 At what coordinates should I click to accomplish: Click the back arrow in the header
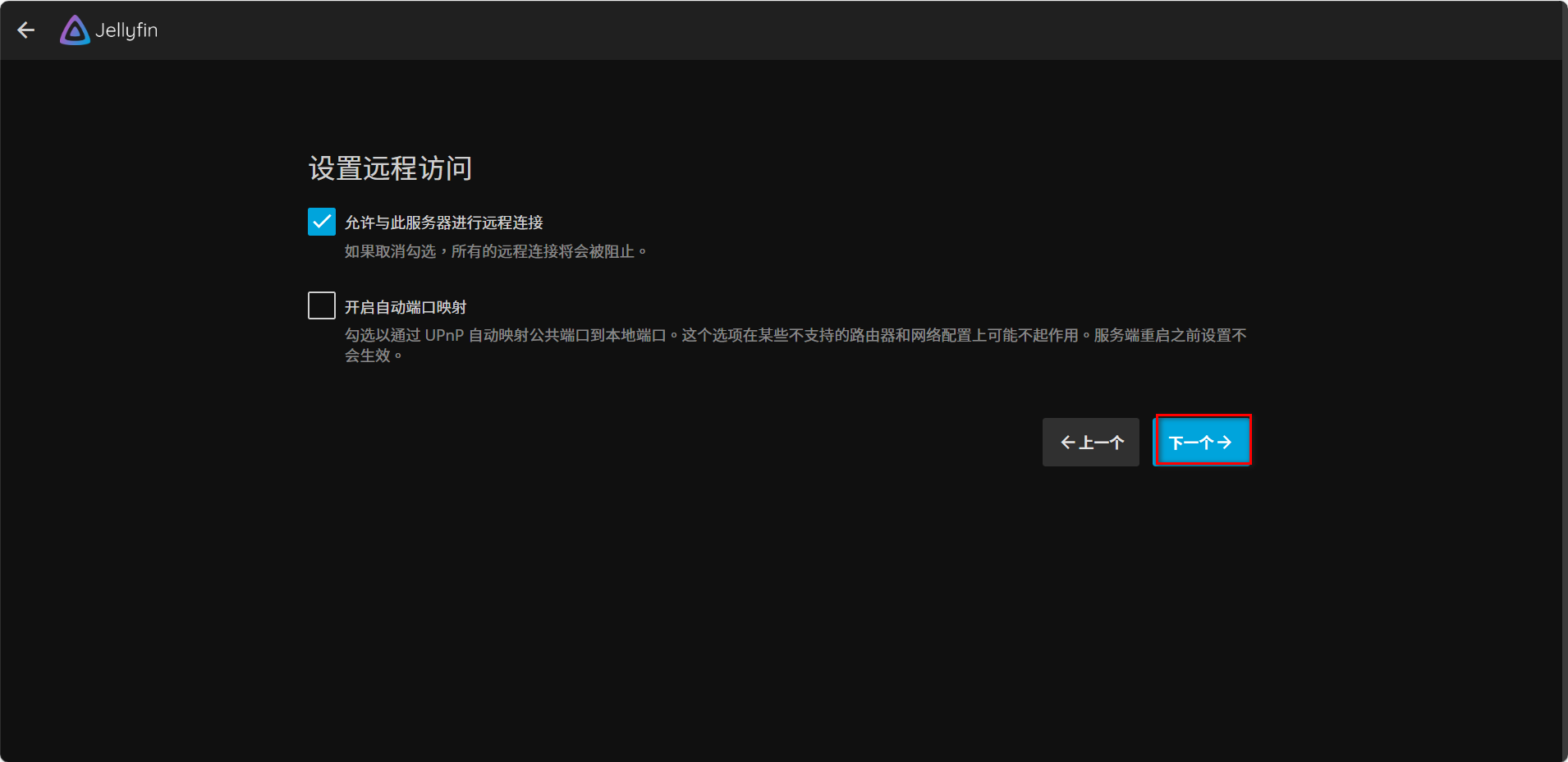(x=26, y=30)
